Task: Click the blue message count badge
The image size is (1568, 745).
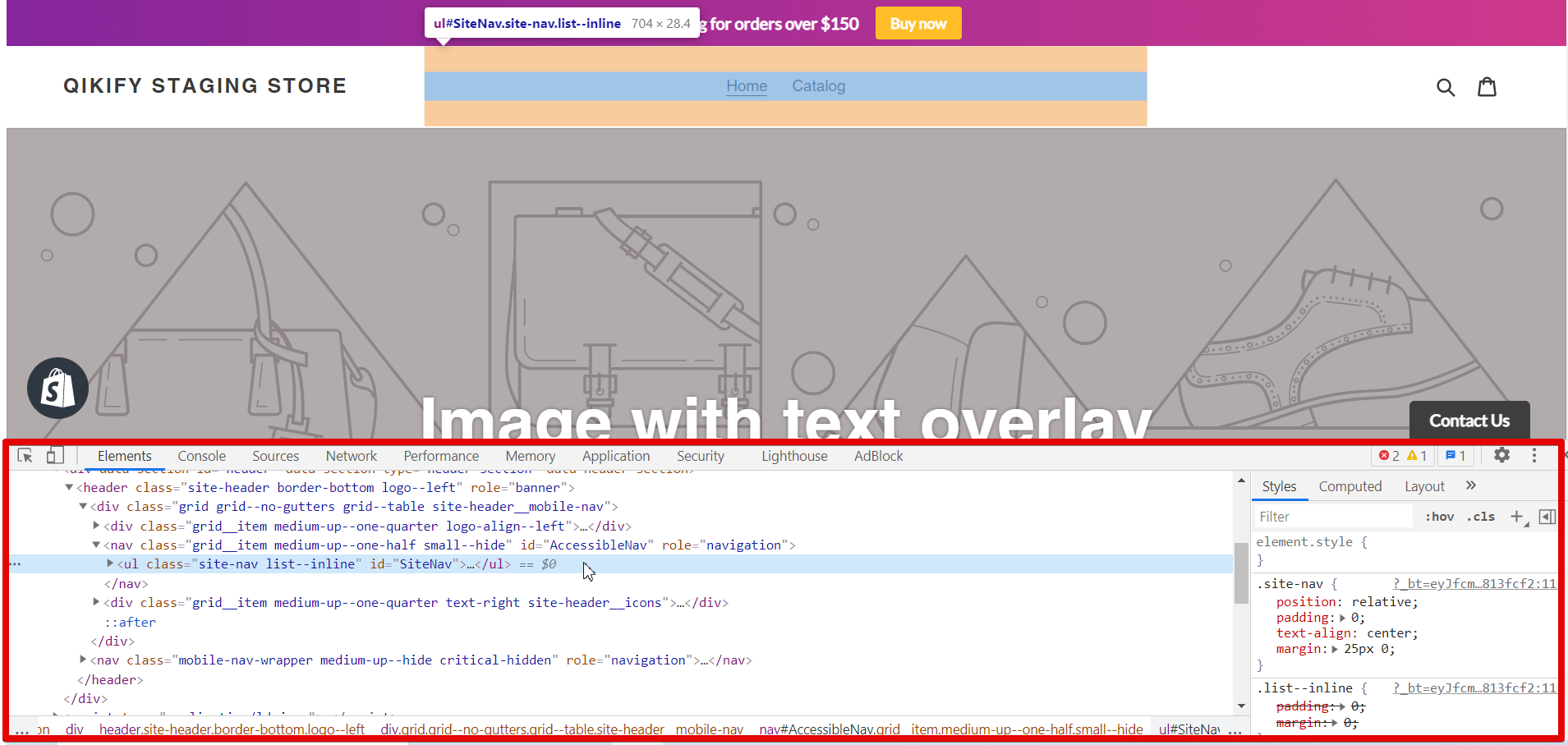Action: (x=1455, y=456)
